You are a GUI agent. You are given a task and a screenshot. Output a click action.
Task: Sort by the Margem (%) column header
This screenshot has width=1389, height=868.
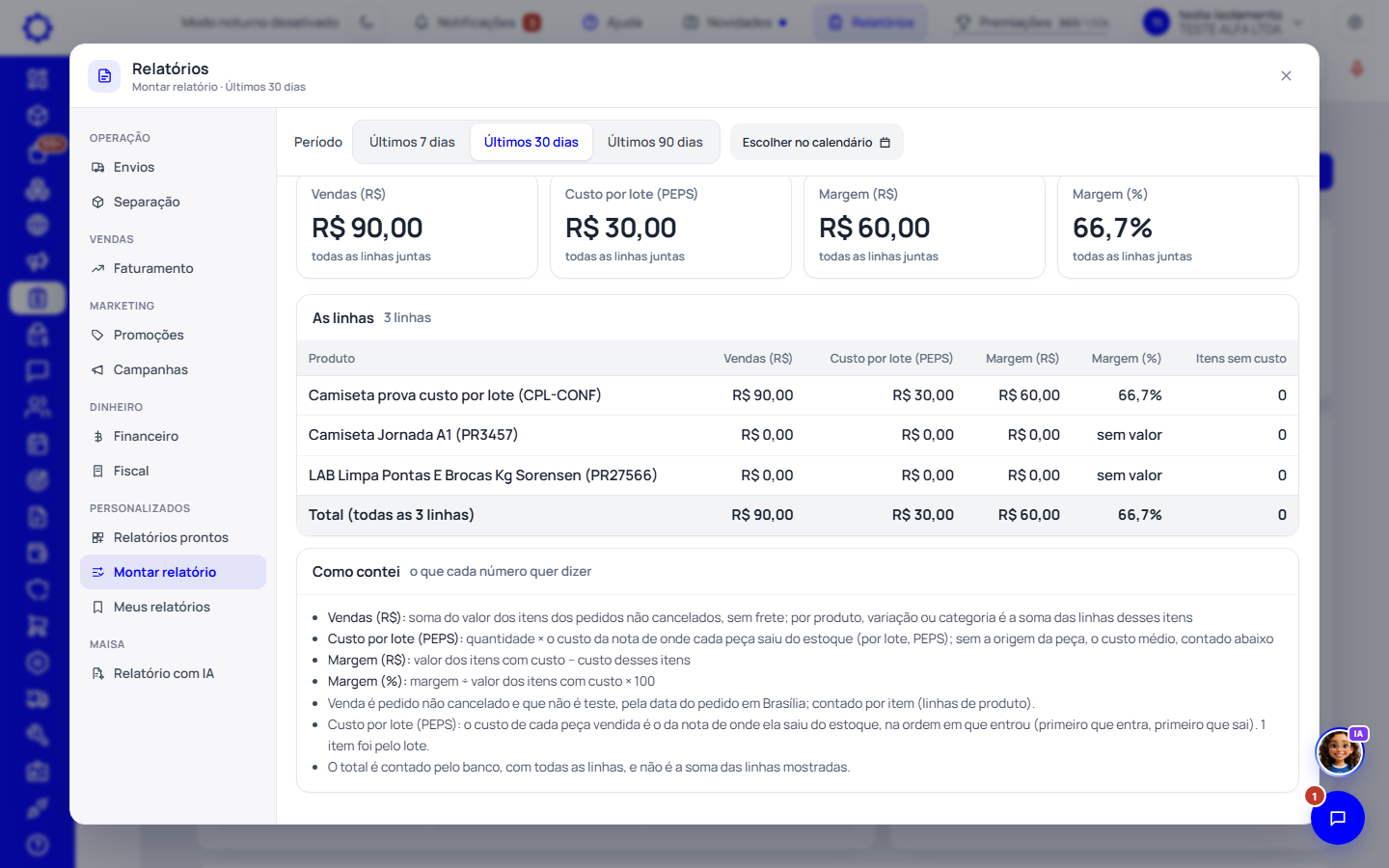1126,358
